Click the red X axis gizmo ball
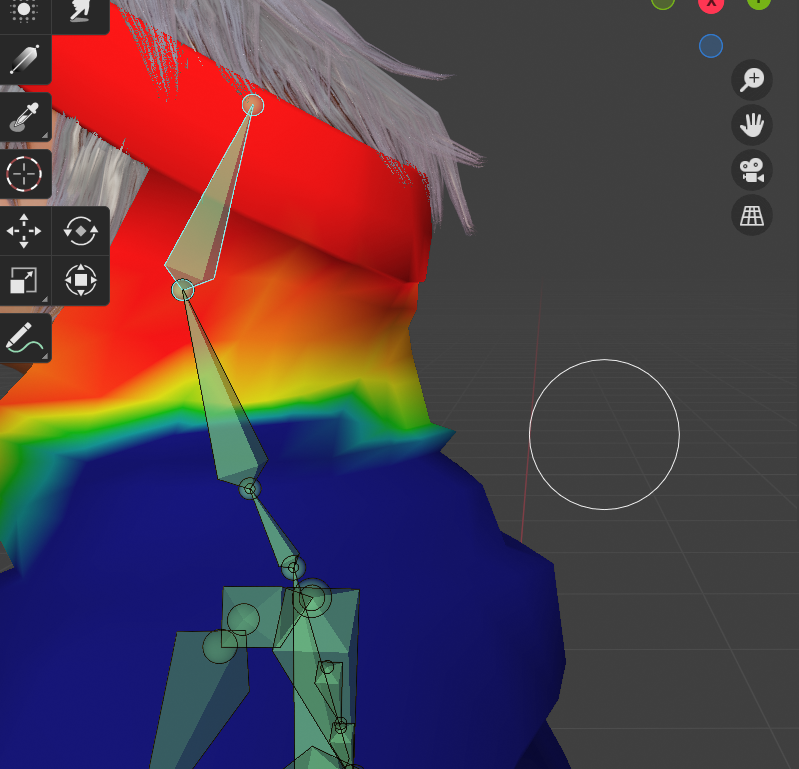 pos(710,4)
